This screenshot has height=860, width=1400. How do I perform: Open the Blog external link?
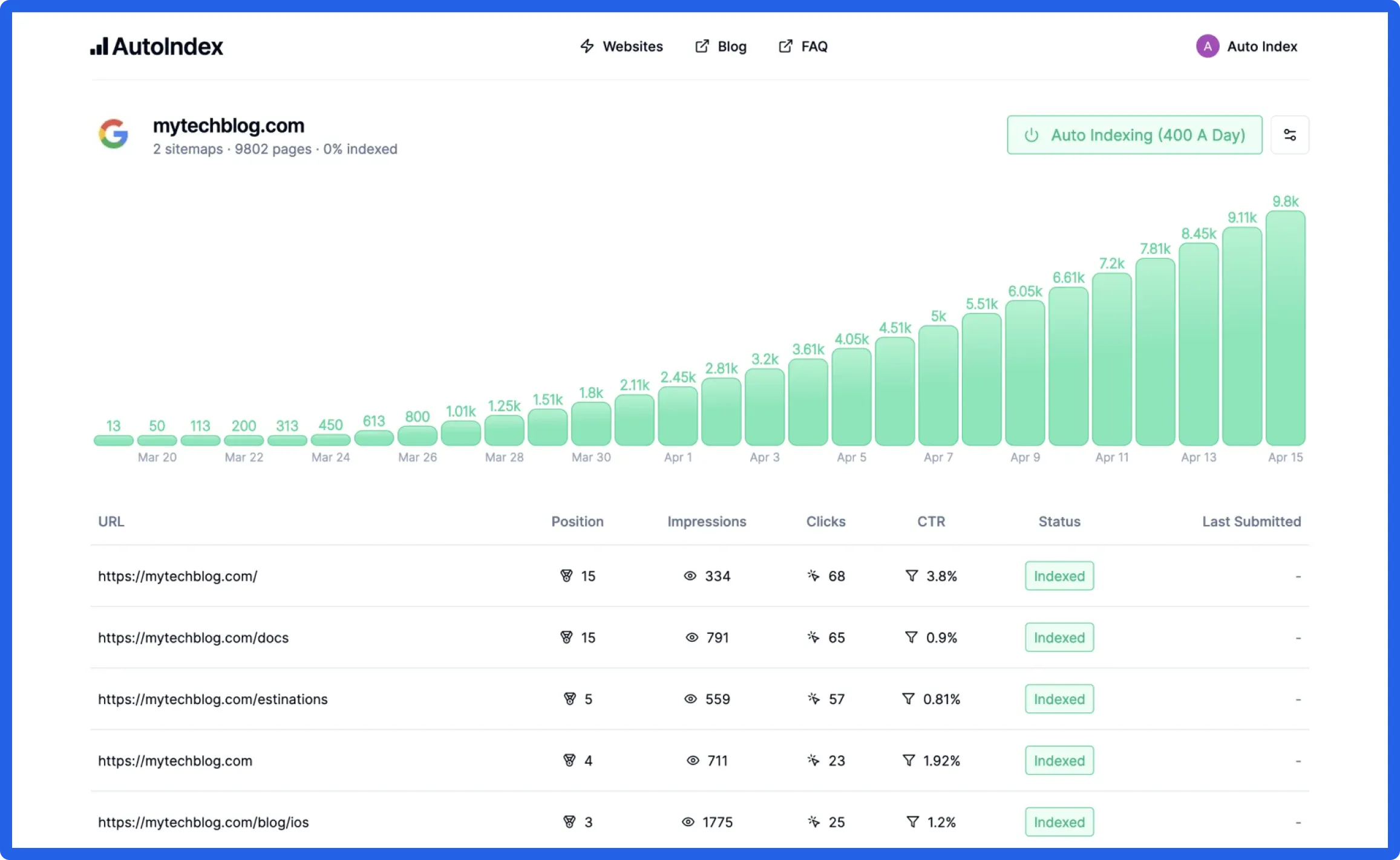[x=721, y=46]
